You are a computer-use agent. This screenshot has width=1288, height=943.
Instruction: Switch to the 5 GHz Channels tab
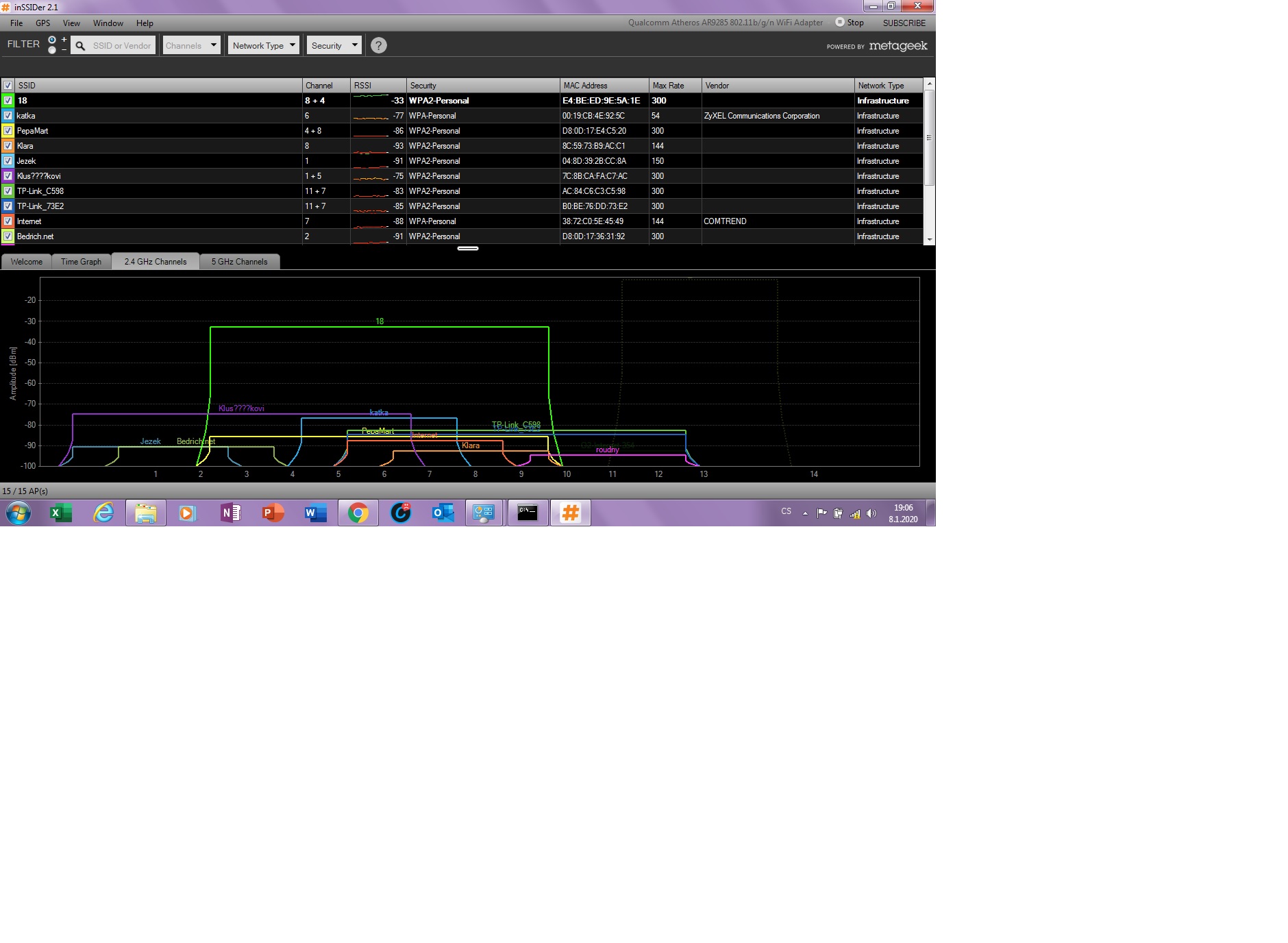(x=239, y=262)
